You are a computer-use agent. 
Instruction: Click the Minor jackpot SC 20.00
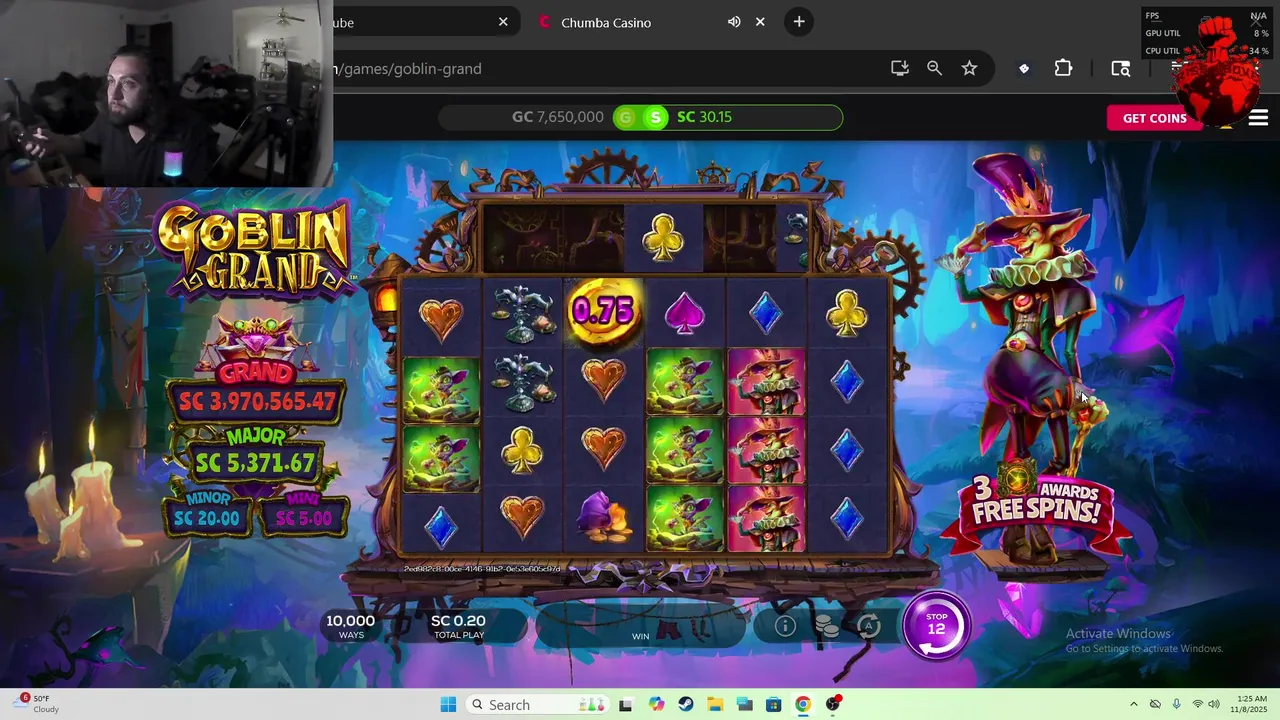[207, 518]
